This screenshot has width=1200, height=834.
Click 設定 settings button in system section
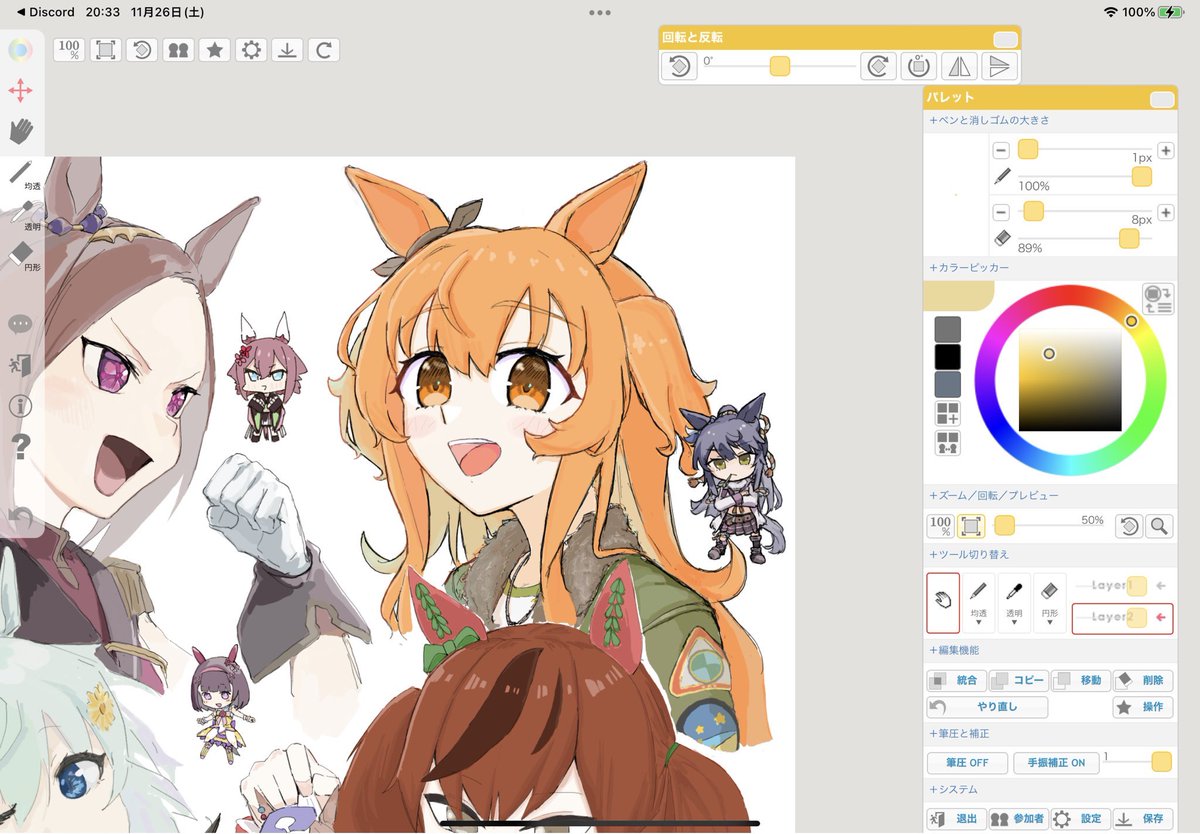pos(1080,819)
